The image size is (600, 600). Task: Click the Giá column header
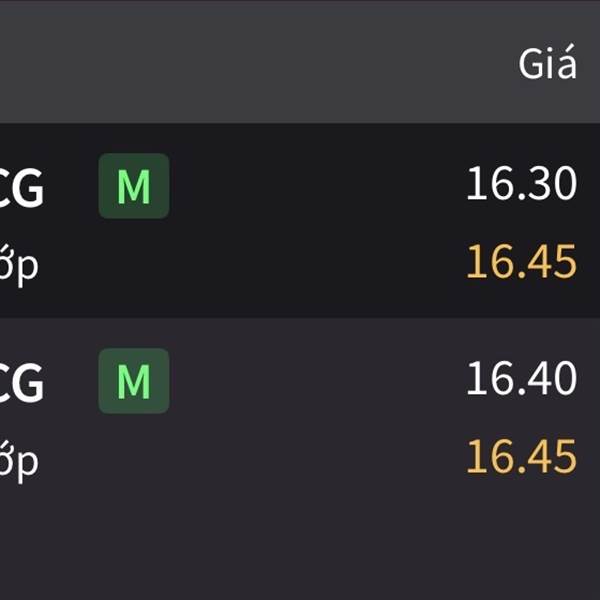tap(547, 64)
